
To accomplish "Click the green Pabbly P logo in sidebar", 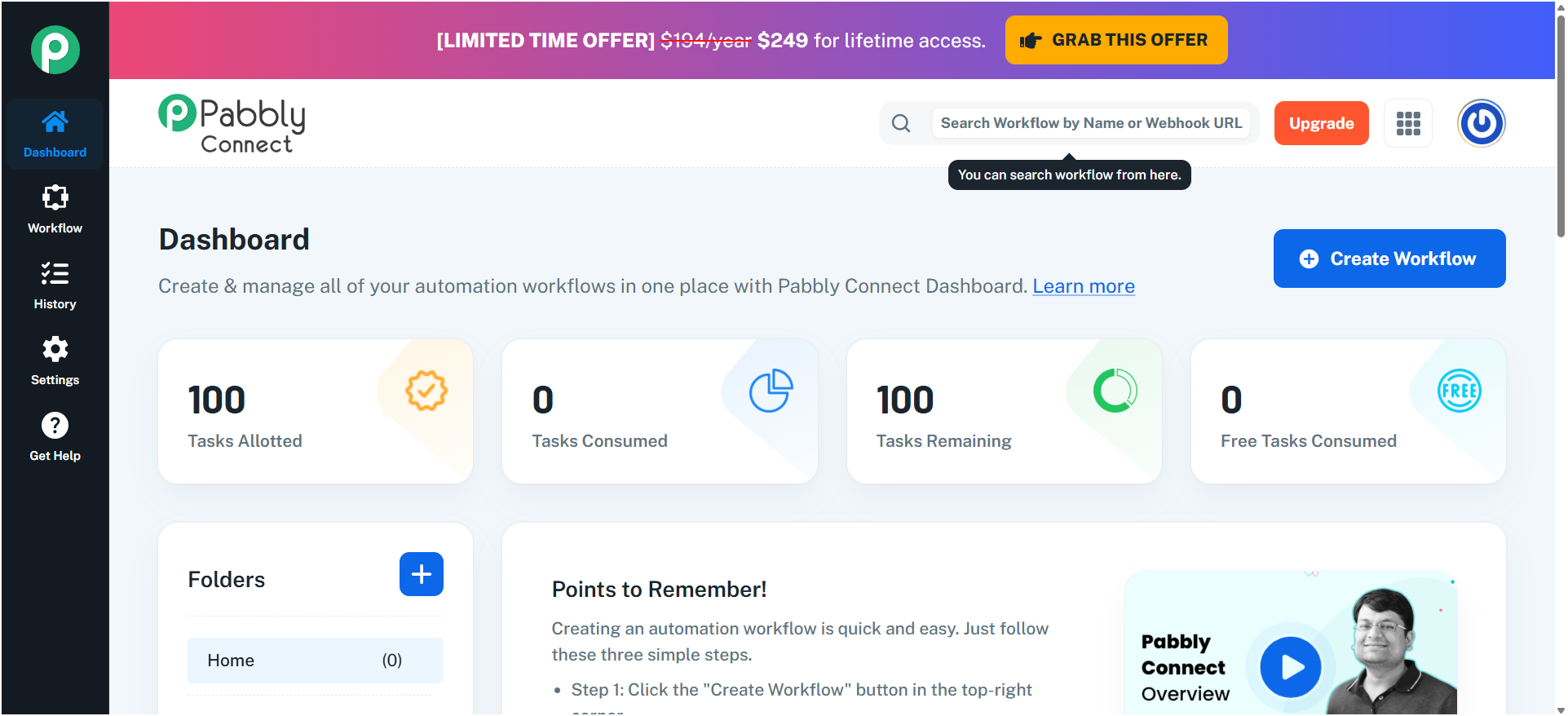I will point(55,50).
